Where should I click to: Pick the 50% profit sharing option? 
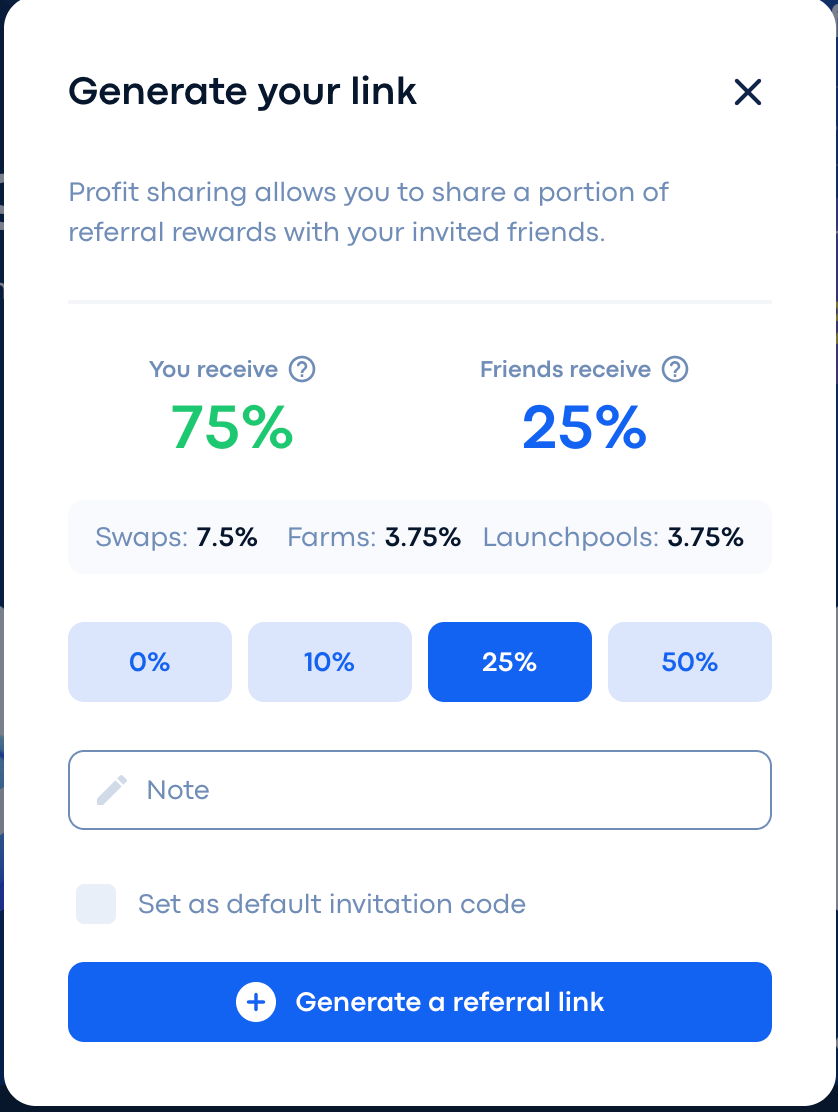pos(690,662)
